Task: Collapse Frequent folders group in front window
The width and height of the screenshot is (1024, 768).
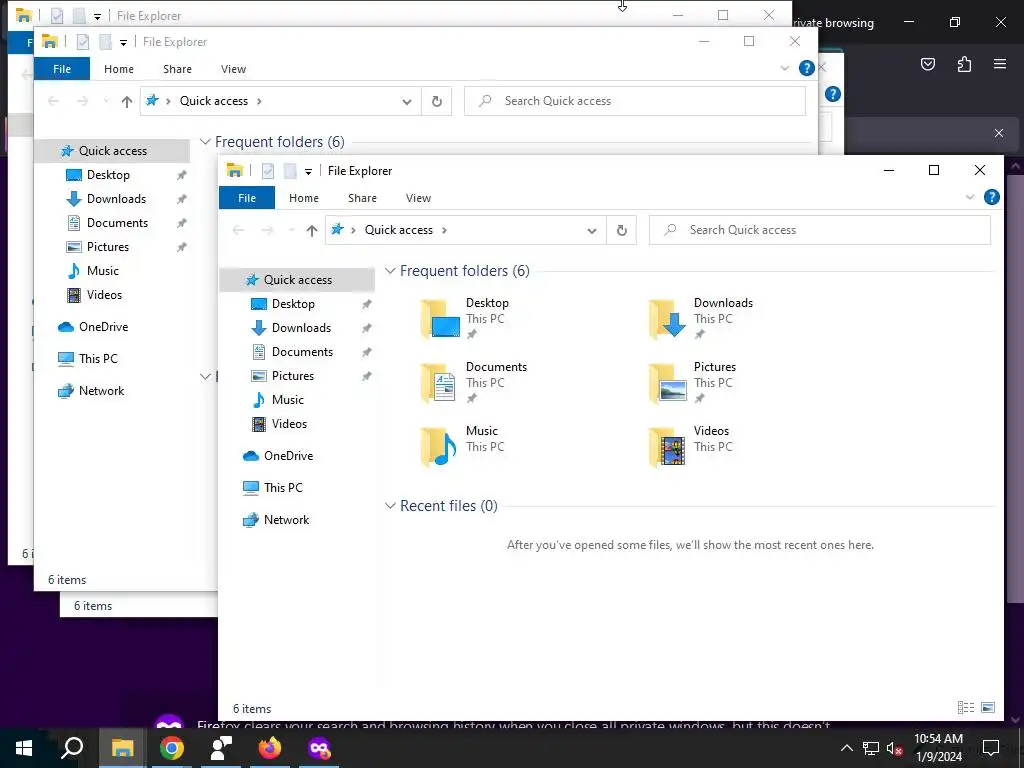Action: point(390,270)
